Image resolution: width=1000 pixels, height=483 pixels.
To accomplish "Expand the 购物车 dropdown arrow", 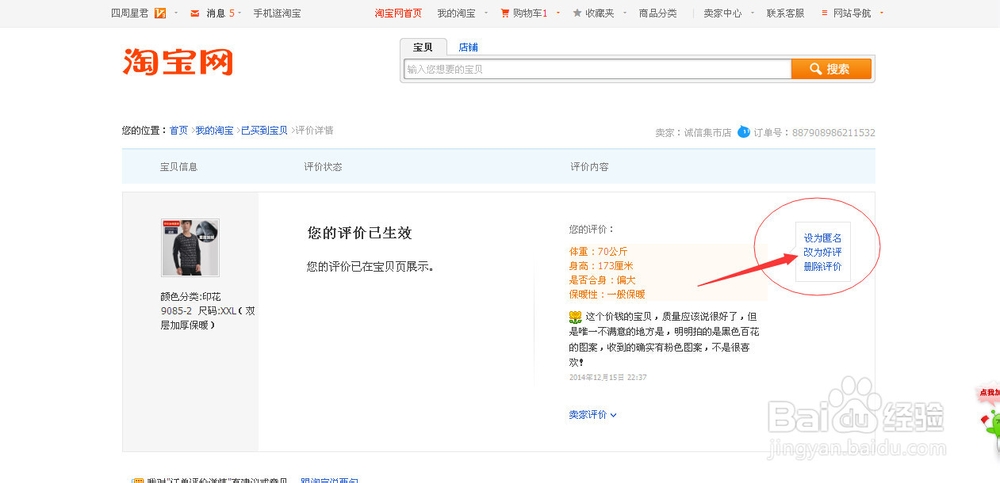I will pos(558,13).
